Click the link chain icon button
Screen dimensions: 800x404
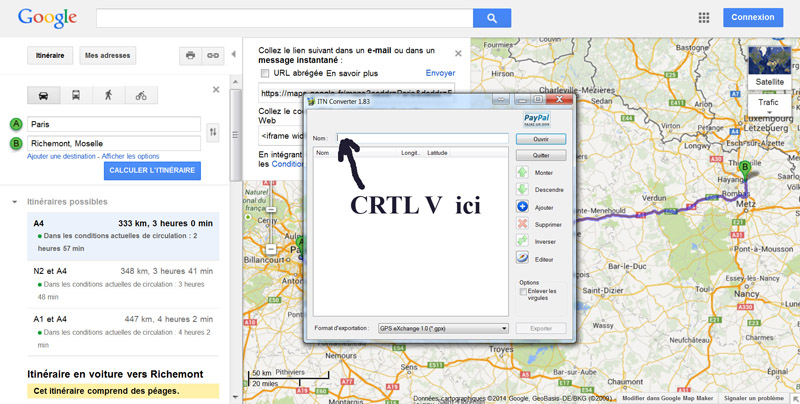coord(213,56)
